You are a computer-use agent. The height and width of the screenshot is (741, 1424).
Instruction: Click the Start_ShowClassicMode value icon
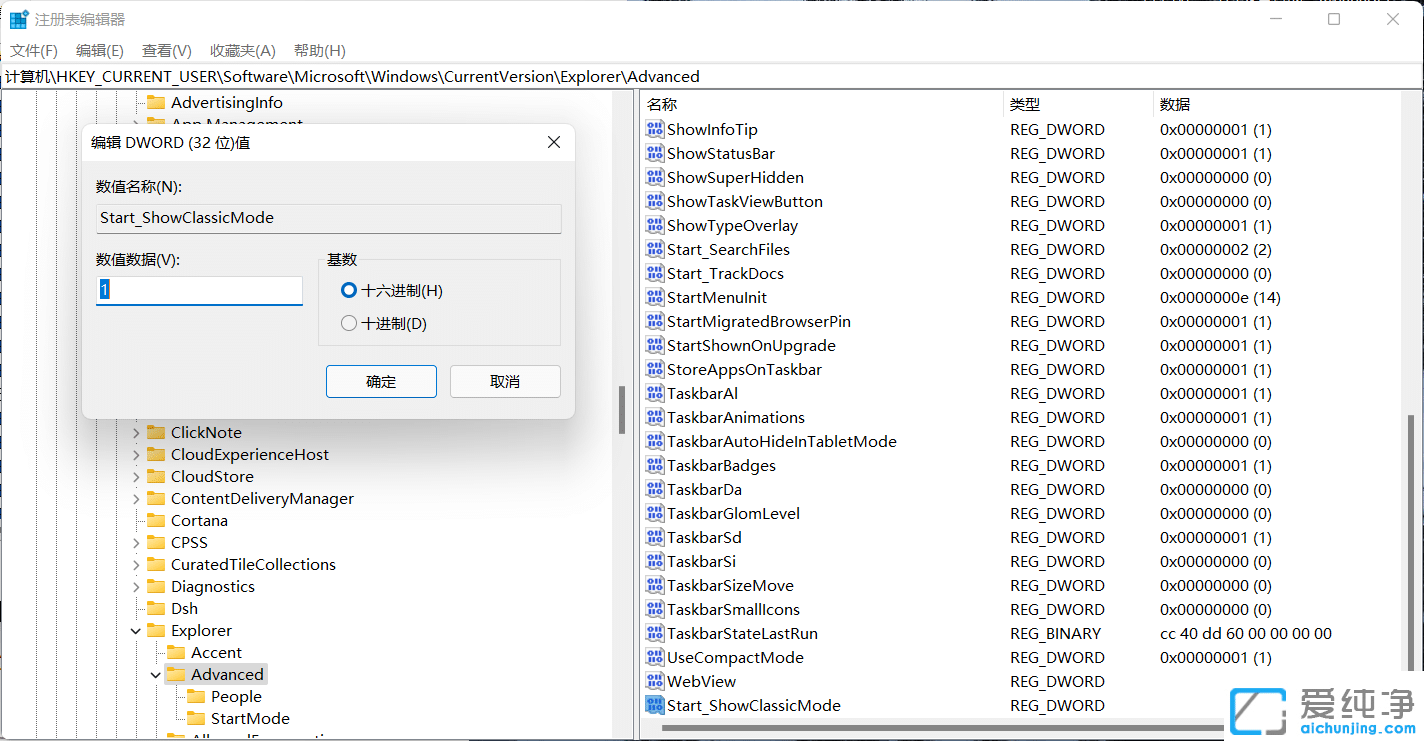(654, 705)
